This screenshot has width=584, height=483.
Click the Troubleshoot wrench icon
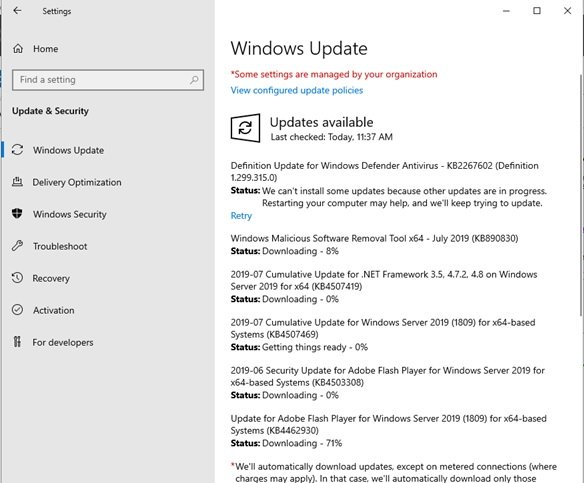tap(18, 246)
